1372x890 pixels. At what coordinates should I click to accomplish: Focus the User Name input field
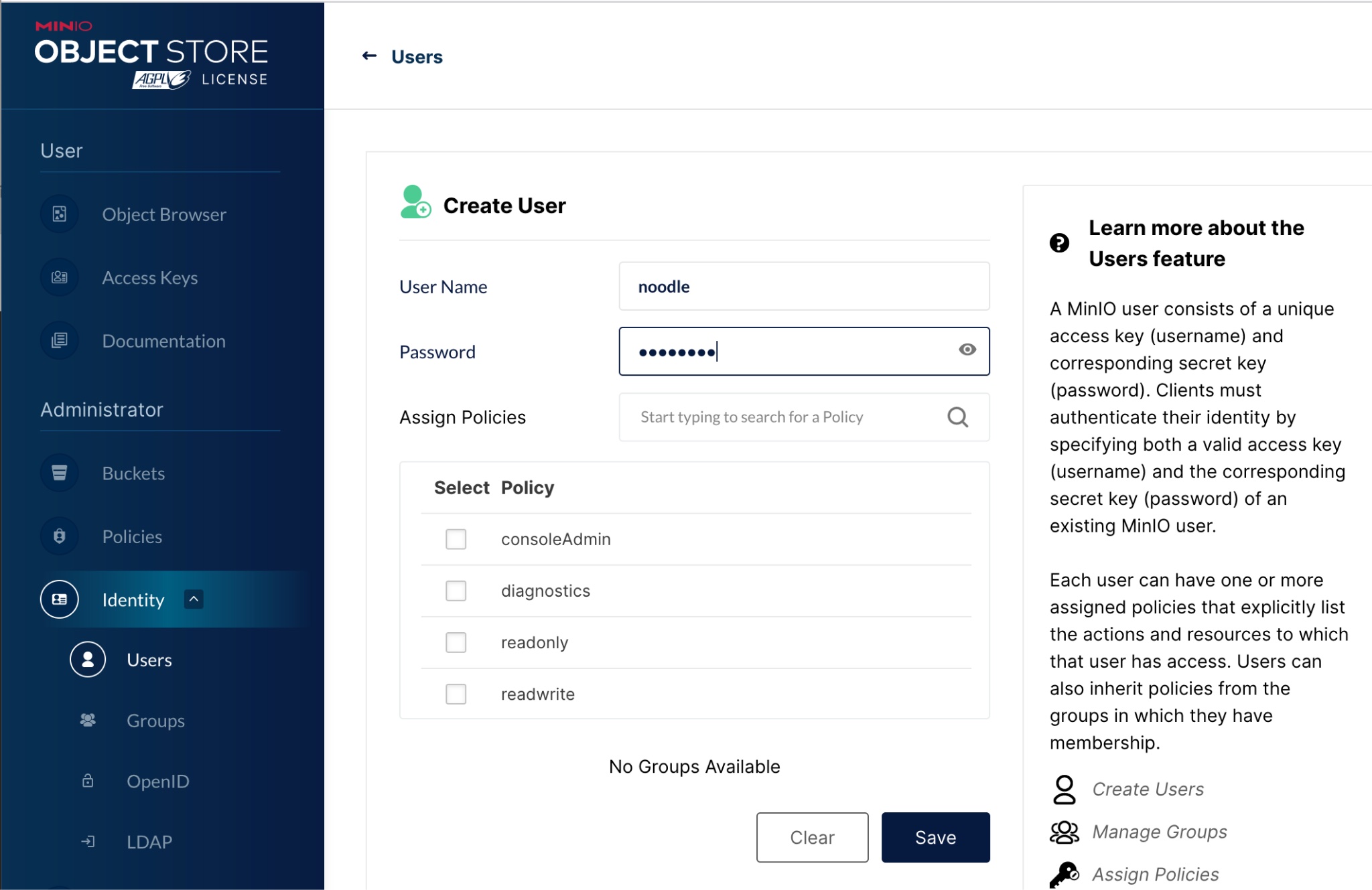(x=804, y=287)
